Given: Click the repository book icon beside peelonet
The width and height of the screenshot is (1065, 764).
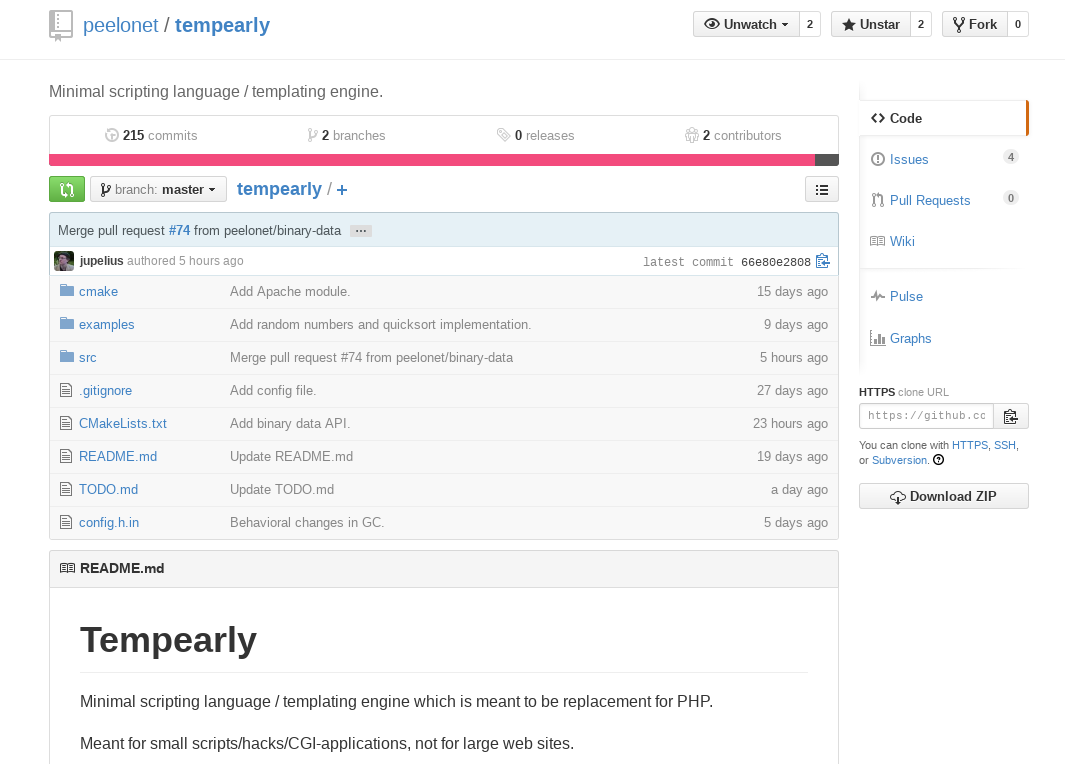Looking at the screenshot, I should (61, 25).
